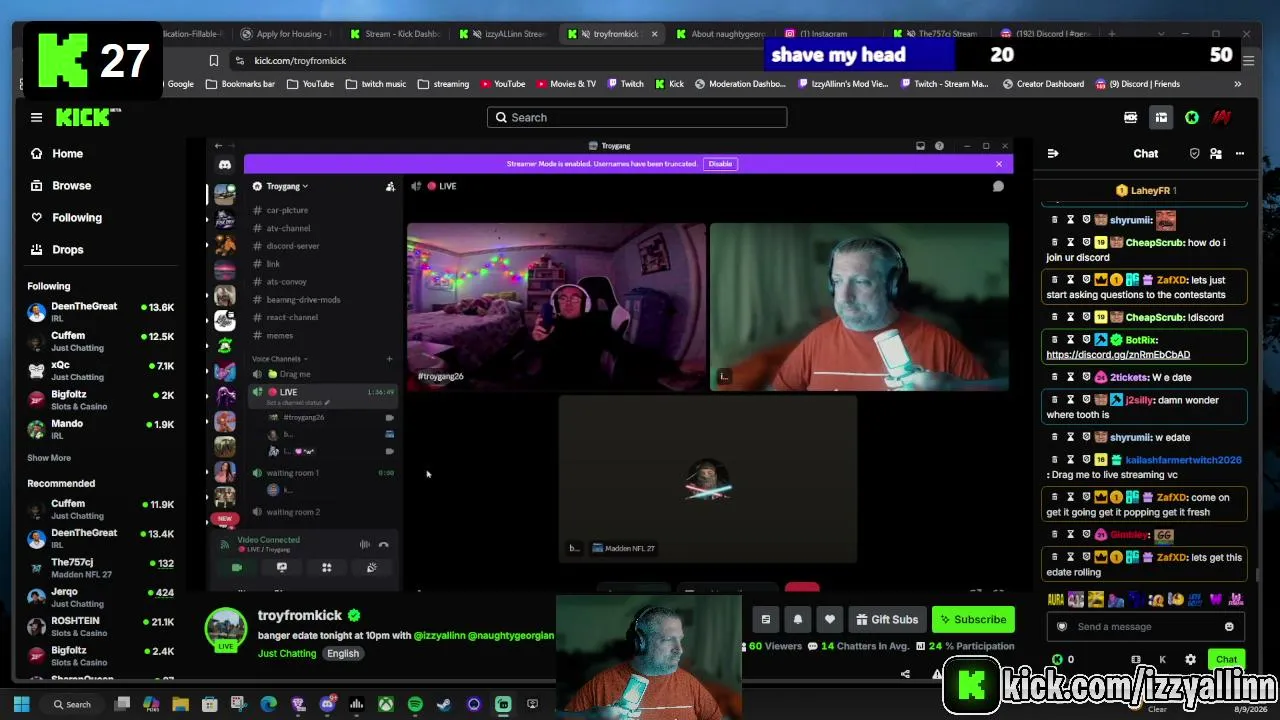
Task: Open chat moderation shield icon
Action: tap(1194, 153)
